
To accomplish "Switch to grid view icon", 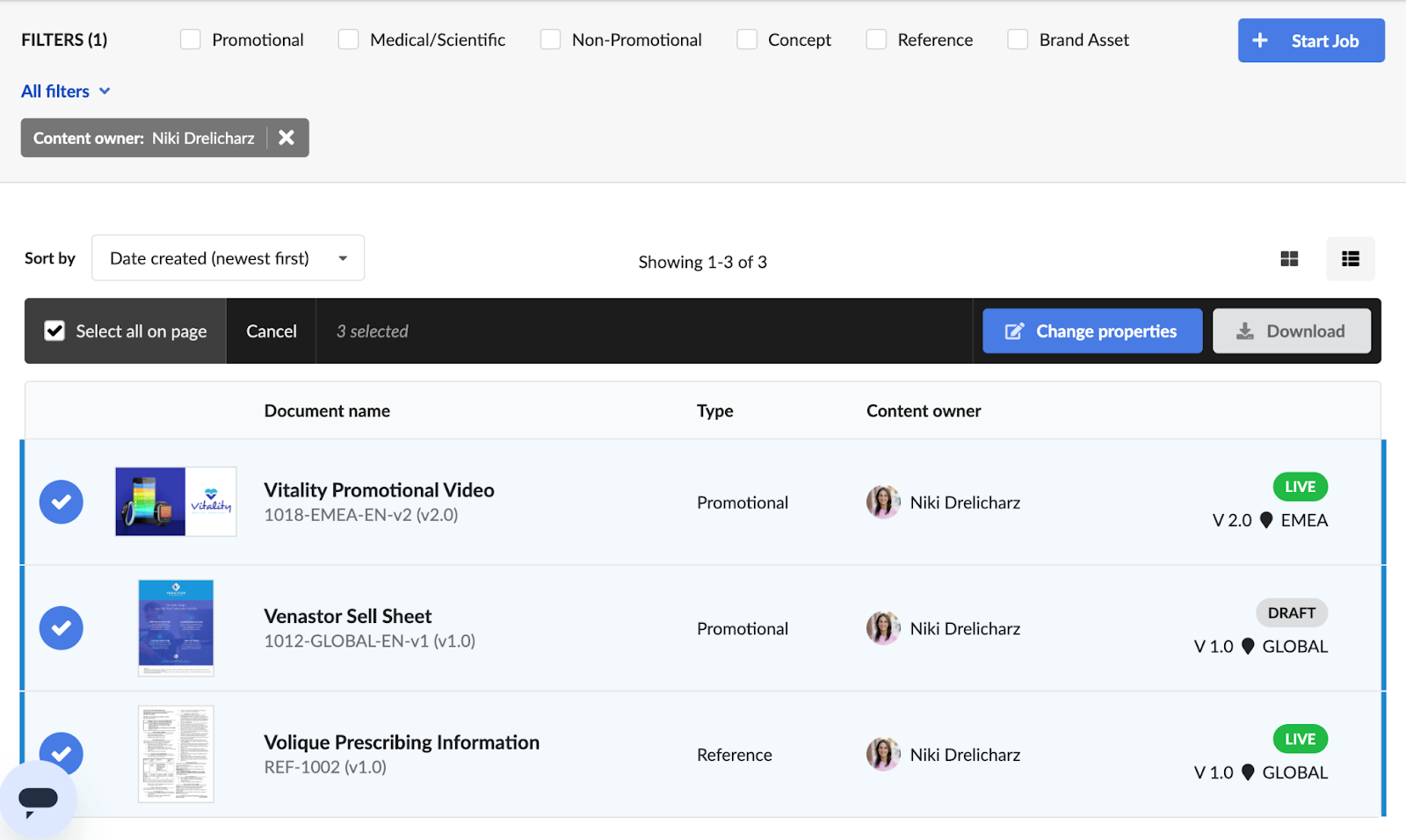I will tap(1289, 258).
